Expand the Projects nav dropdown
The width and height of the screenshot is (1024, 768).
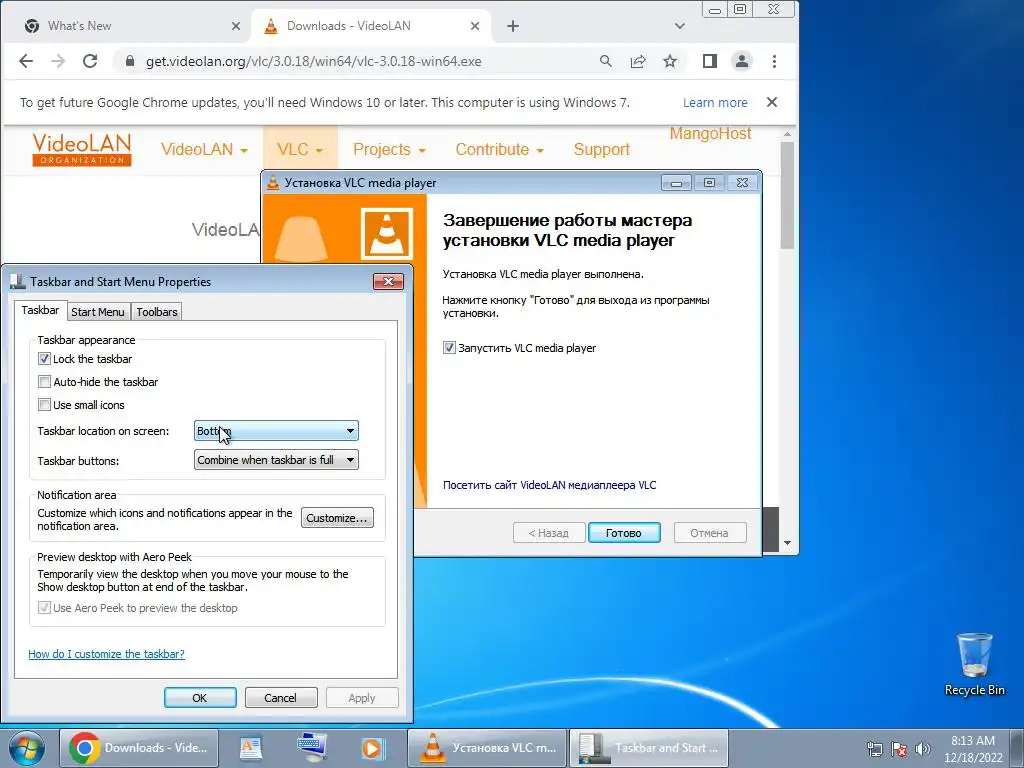click(x=389, y=150)
